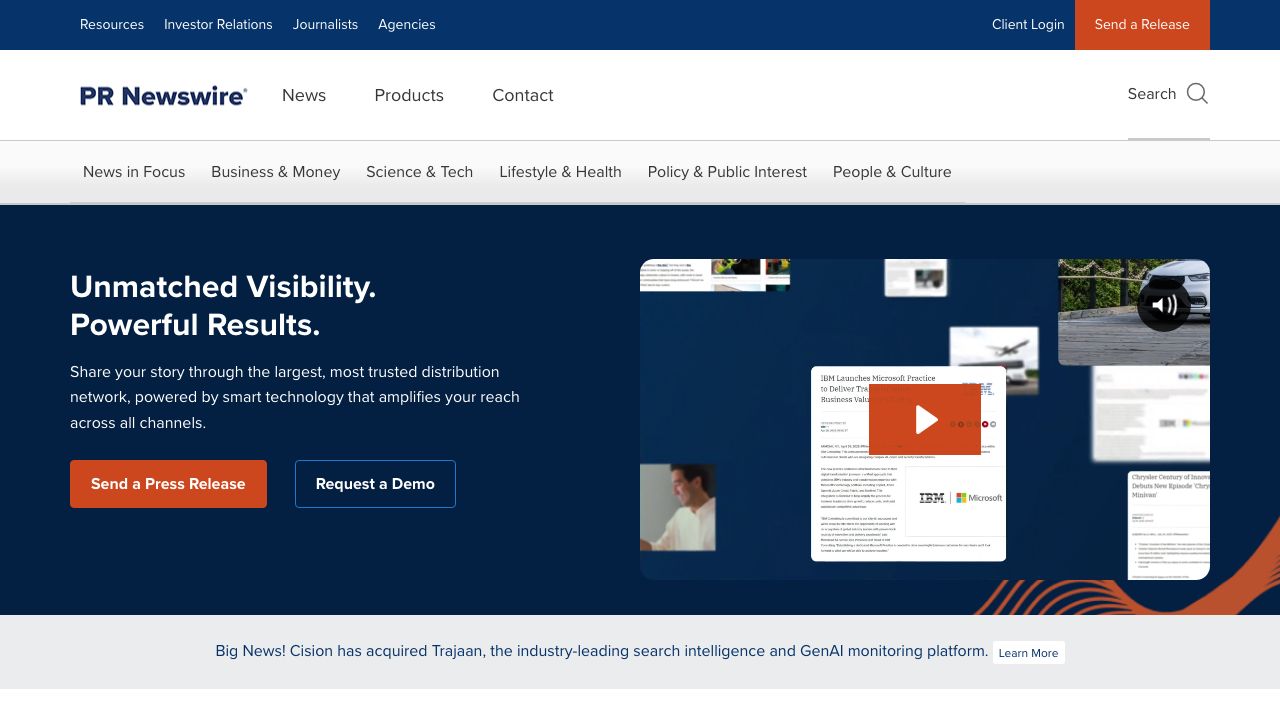Screen dimensions: 1280x720
Task: Click Send a Release in top bar
Action: [x=1142, y=24]
